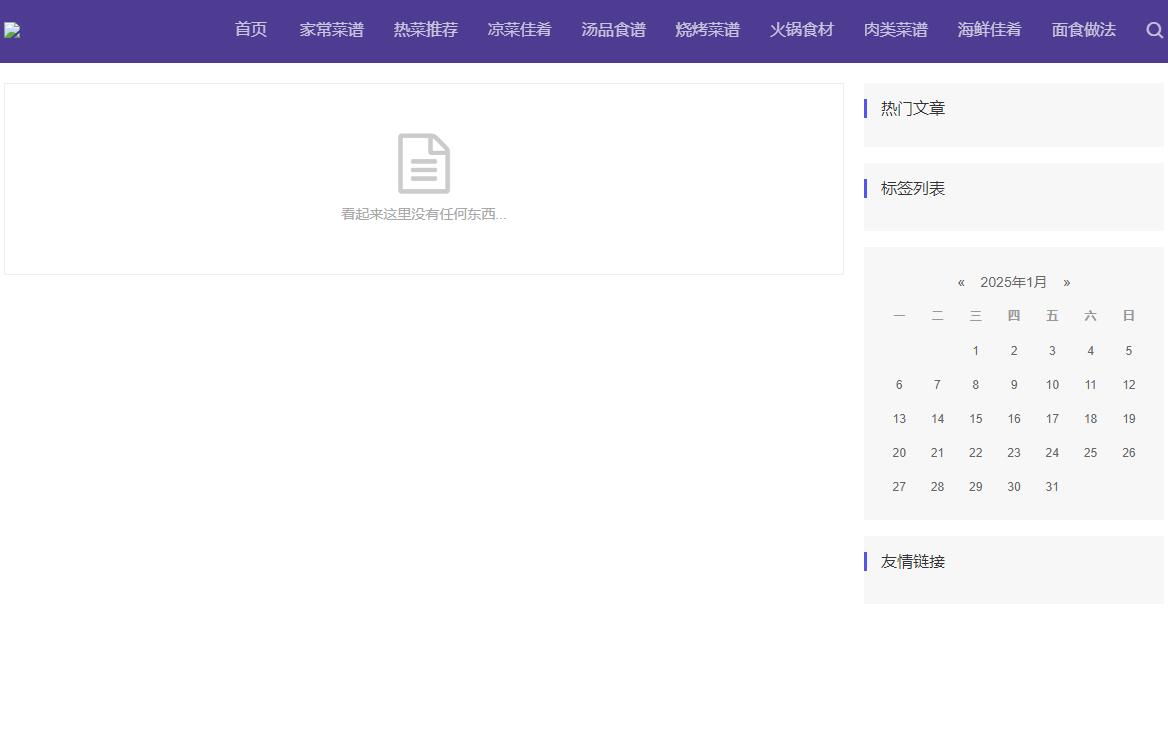Go to next month in calendar
Viewport: 1168px width, 729px height.
pos(1067,282)
